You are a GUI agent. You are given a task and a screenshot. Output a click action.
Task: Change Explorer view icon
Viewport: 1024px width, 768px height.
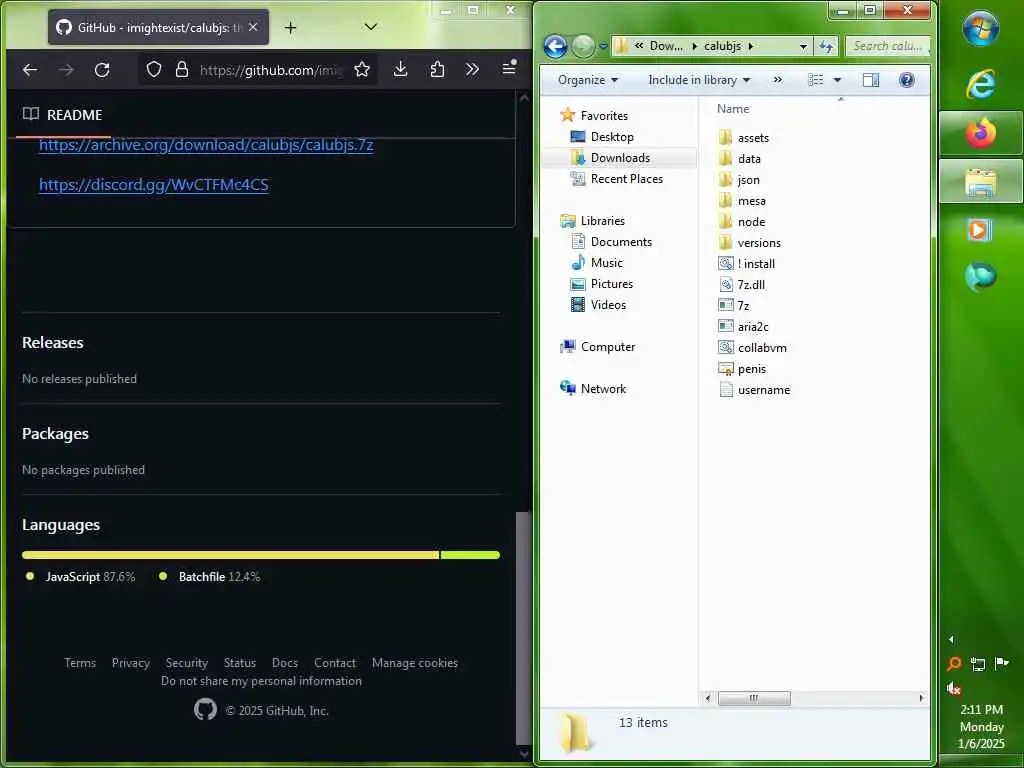[816, 80]
